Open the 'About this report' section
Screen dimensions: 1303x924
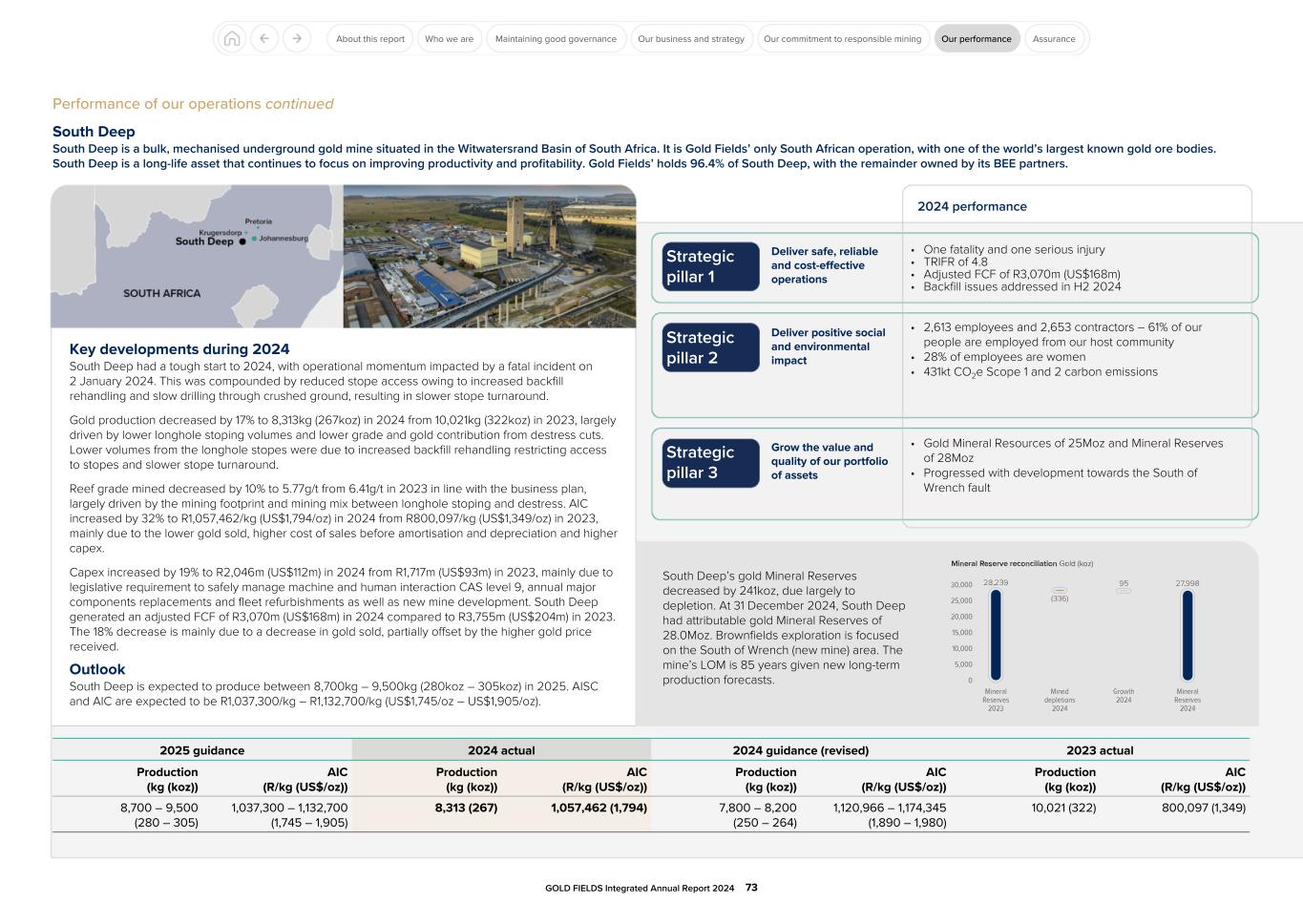[369, 39]
